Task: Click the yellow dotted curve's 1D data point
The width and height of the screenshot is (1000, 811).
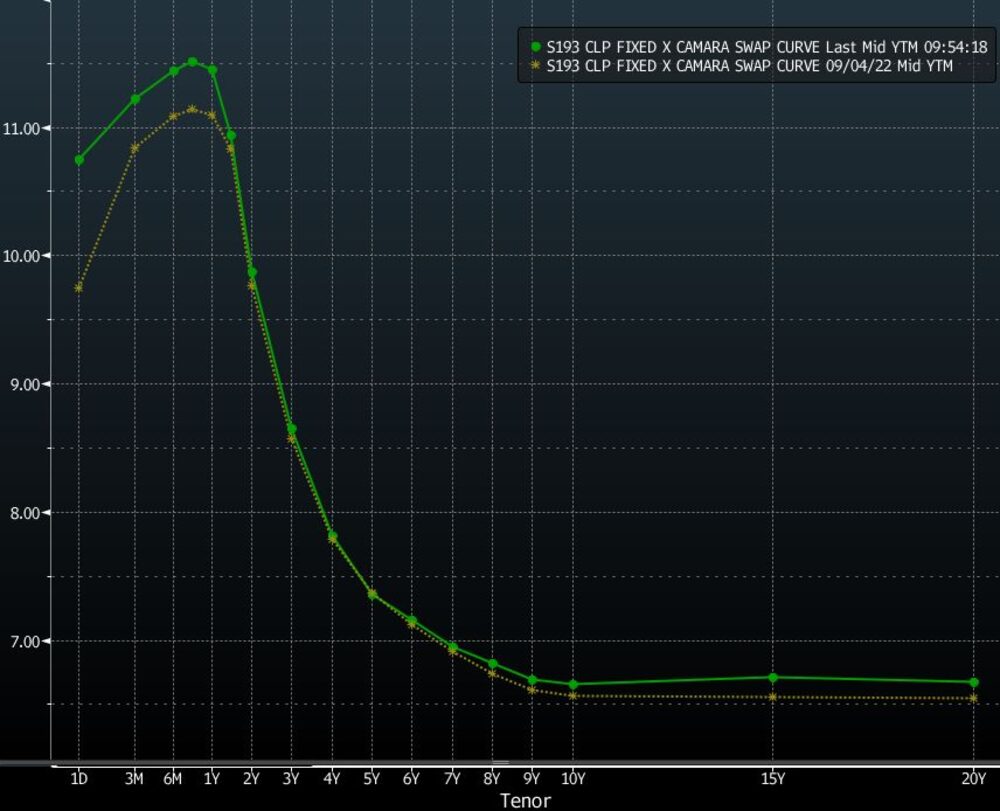Action: point(79,288)
